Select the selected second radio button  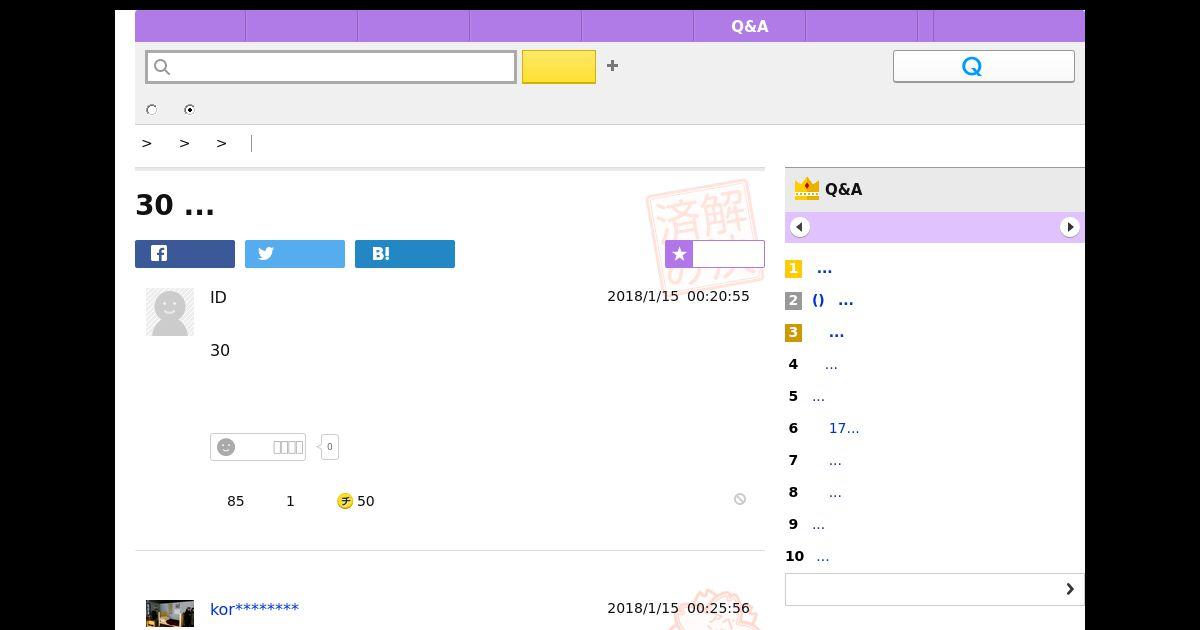click(189, 110)
